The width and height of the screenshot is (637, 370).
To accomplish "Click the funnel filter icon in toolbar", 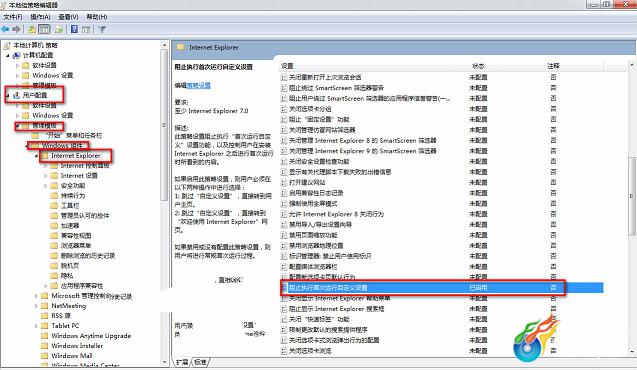I will click(102, 29).
